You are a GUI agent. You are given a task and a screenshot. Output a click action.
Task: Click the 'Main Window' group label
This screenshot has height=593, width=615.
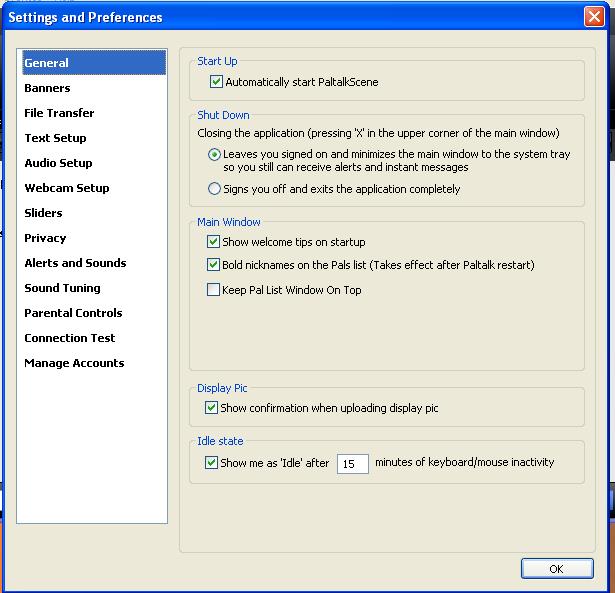[x=229, y=222]
